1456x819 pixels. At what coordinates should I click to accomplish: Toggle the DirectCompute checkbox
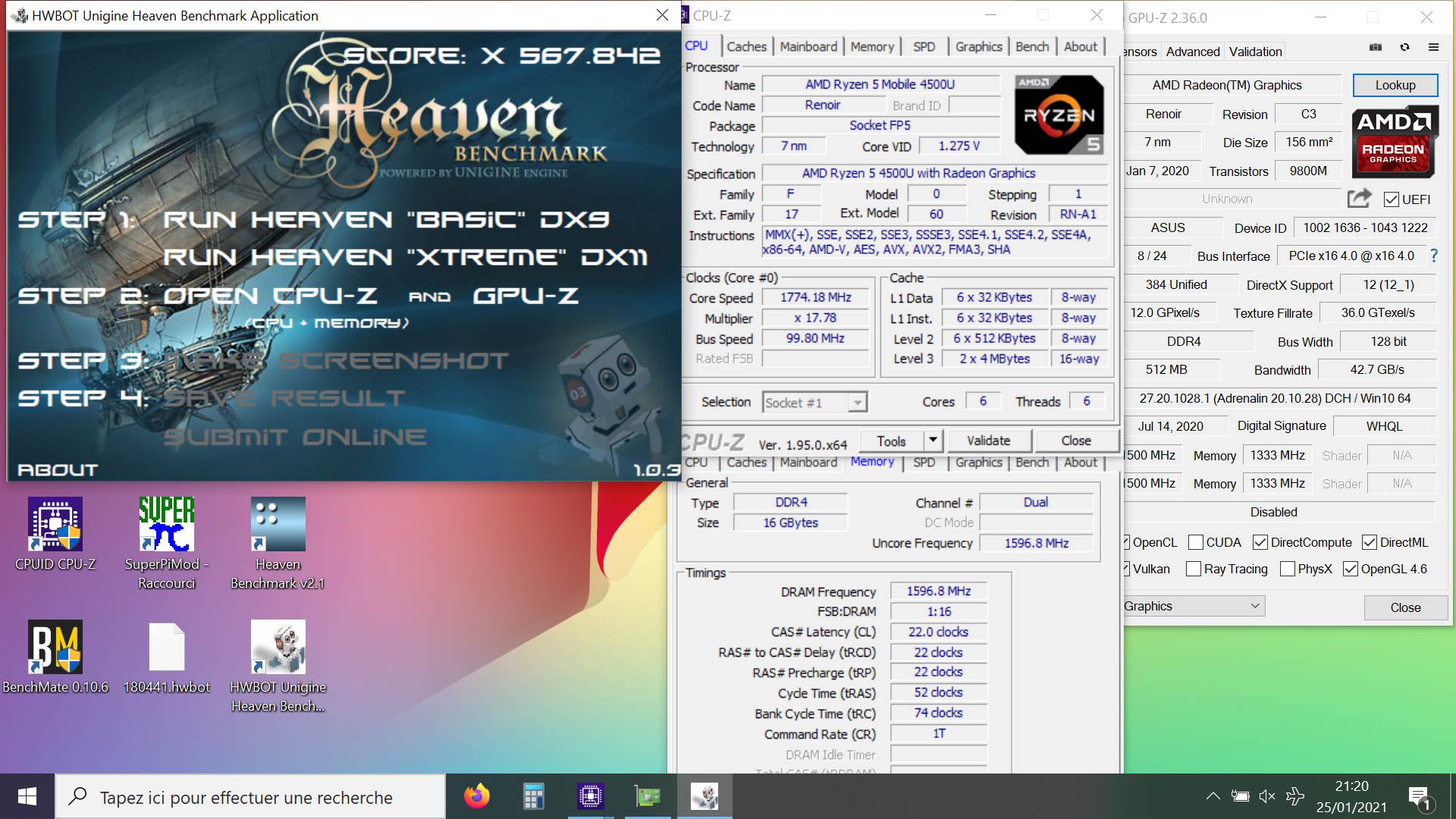point(1260,542)
